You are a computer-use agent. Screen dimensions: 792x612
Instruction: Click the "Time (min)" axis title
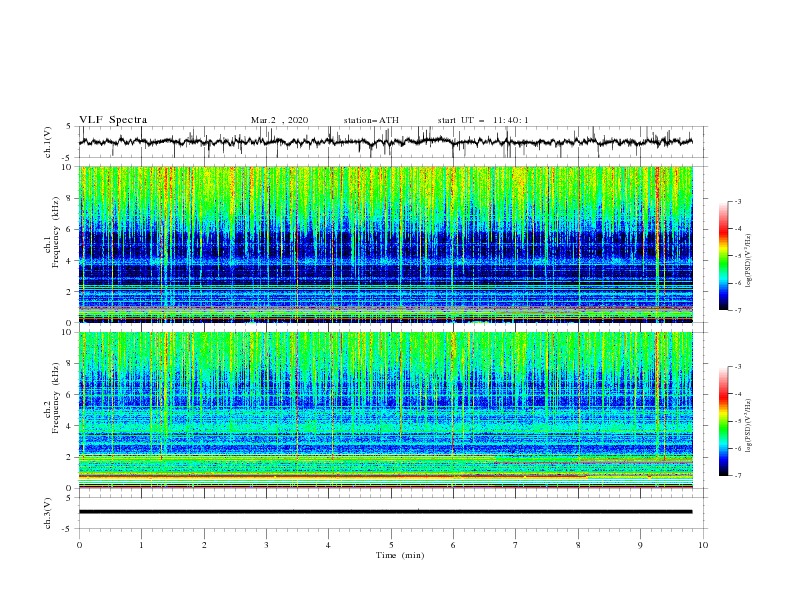click(400, 555)
